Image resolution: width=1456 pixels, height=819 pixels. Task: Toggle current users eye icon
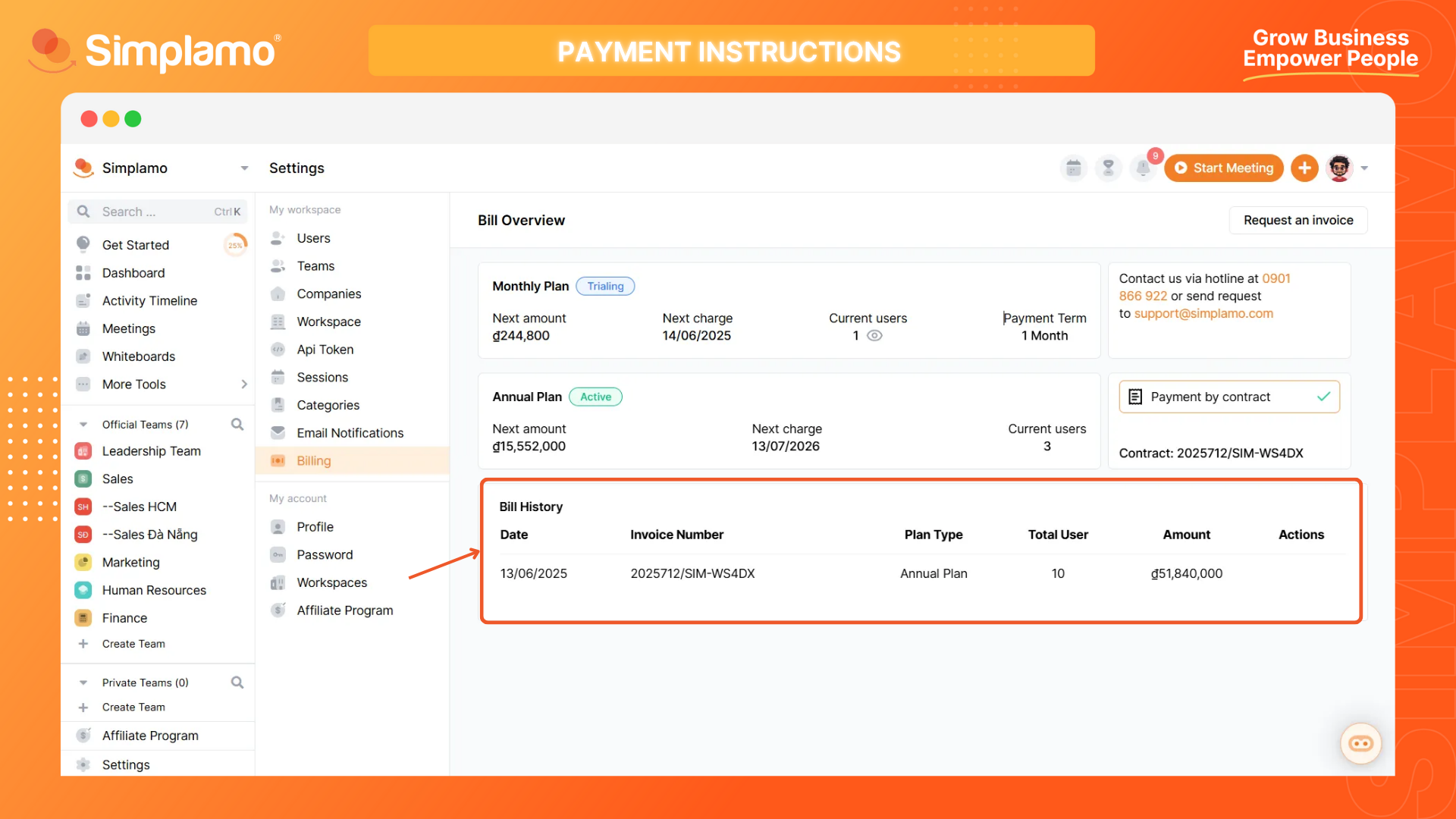click(874, 336)
